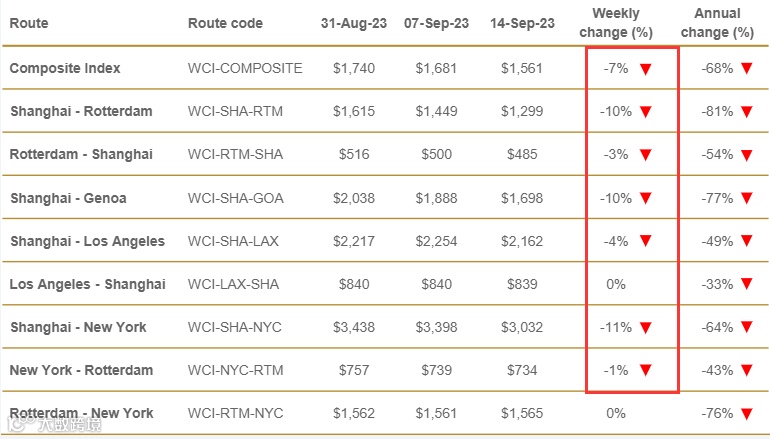The image size is (770, 439).
Task: Click the red down arrow for Composite Index weekly change
Action: [x=645, y=69]
